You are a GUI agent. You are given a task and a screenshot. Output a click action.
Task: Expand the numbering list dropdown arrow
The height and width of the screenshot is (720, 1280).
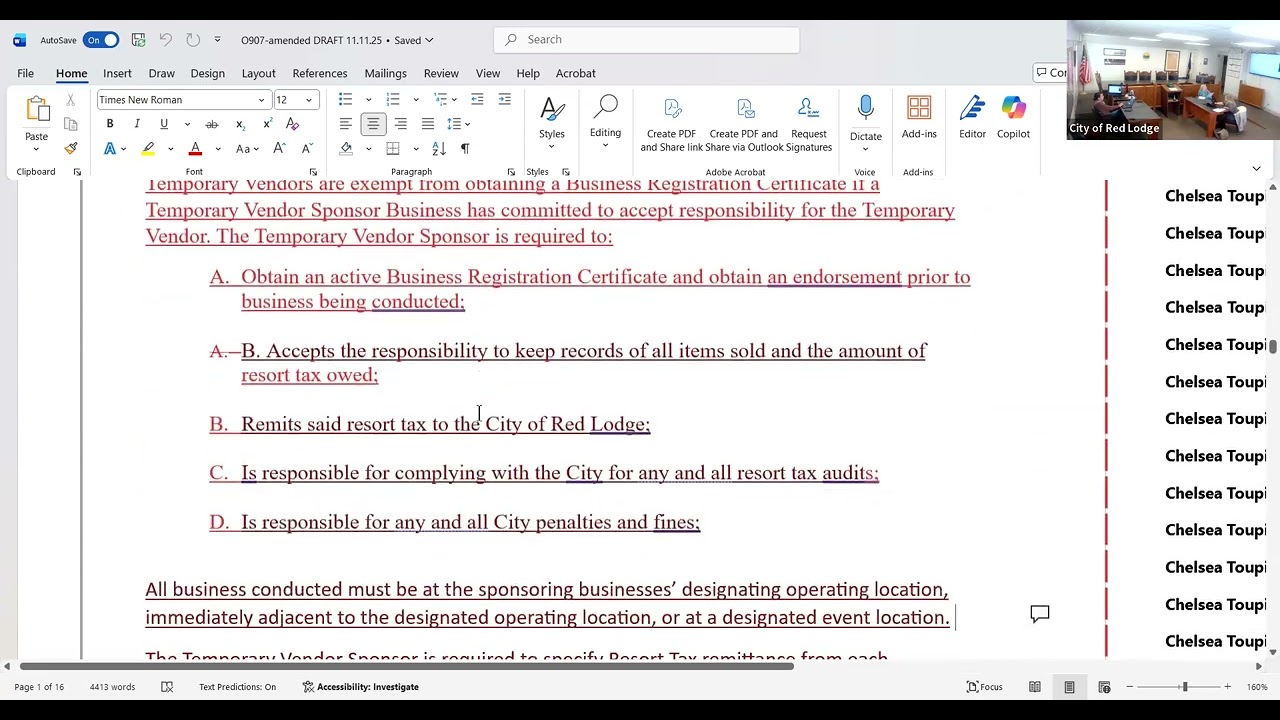415,100
